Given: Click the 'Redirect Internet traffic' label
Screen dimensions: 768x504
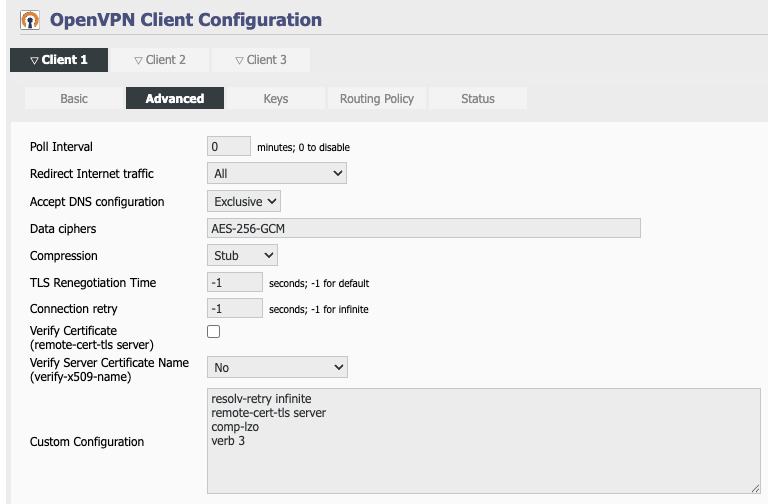Looking at the screenshot, I should point(92,174).
